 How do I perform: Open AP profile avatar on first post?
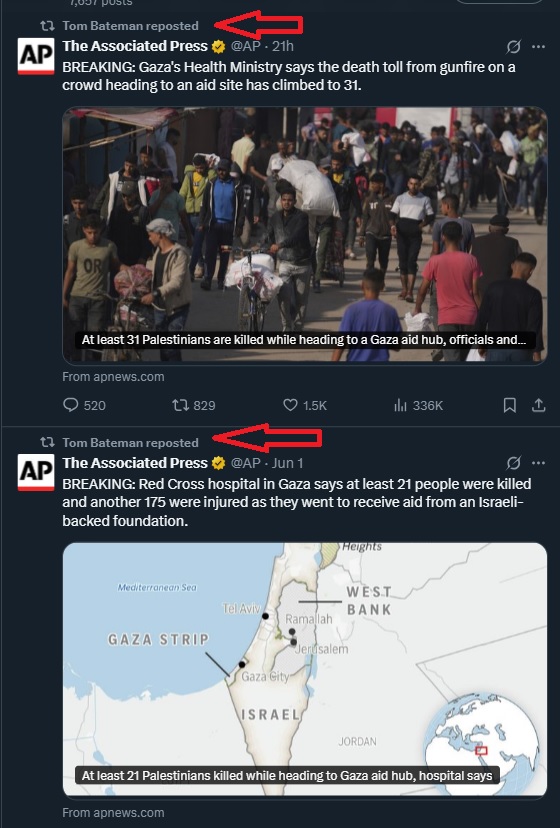(36, 56)
